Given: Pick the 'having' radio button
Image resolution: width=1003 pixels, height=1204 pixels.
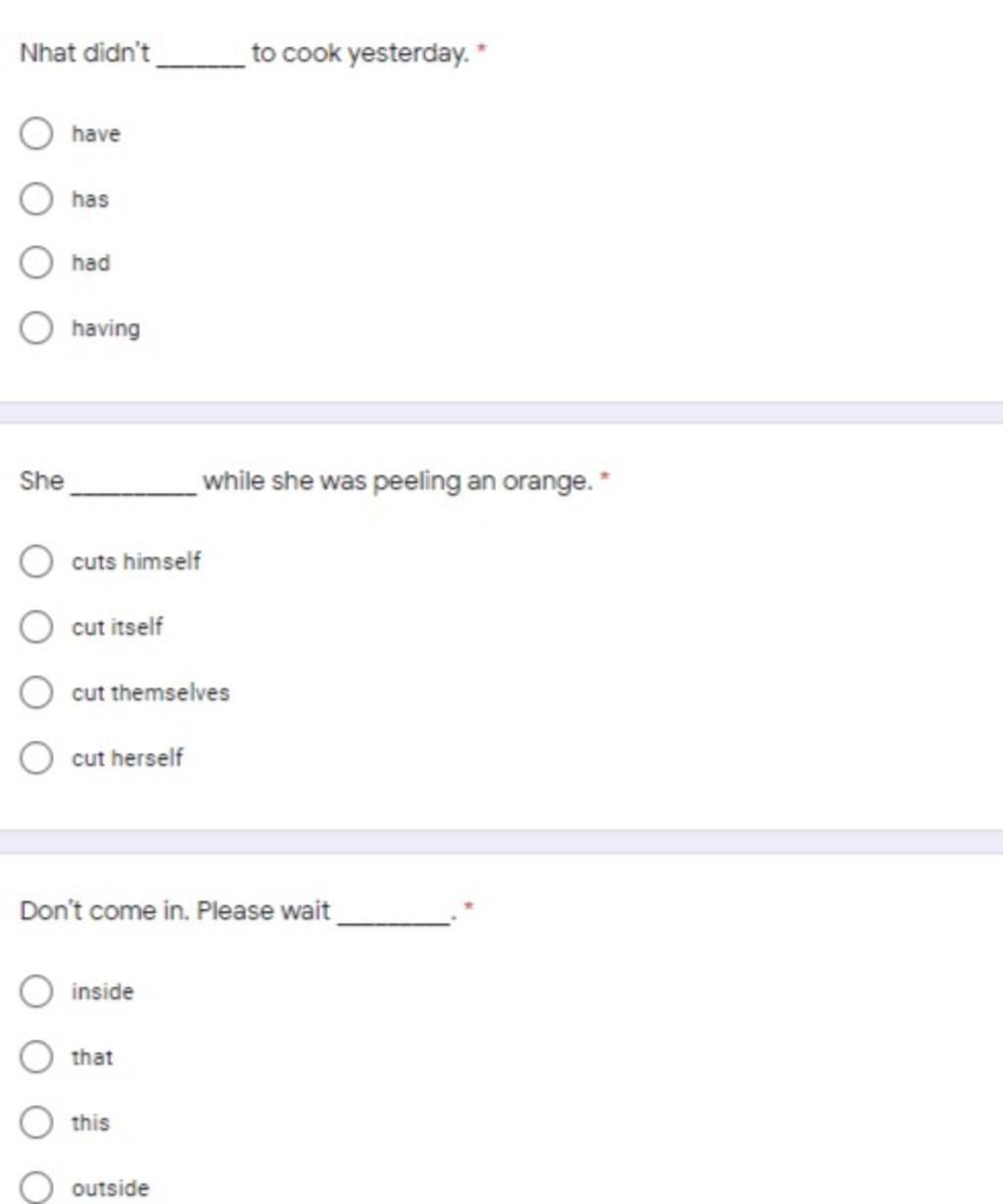Looking at the screenshot, I should click(36, 328).
